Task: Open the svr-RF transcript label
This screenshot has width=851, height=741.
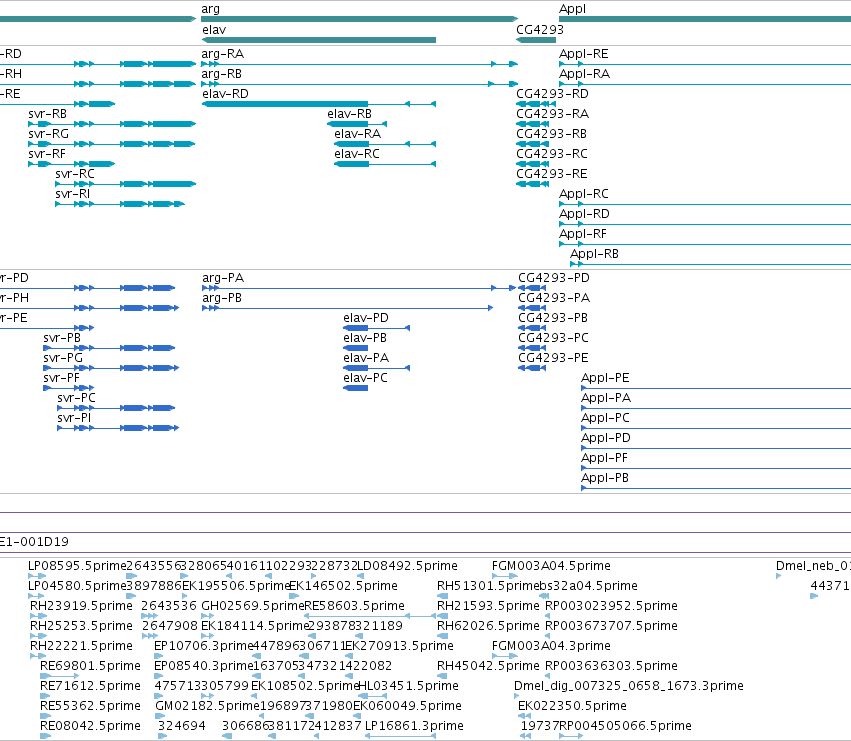Action: pos(47,154)
